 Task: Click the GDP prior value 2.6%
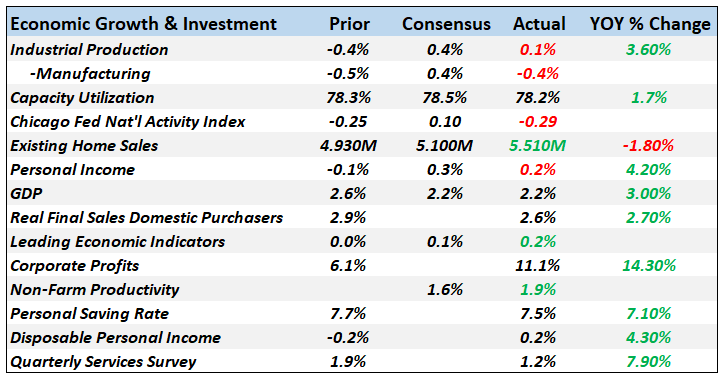click(348, 194)
